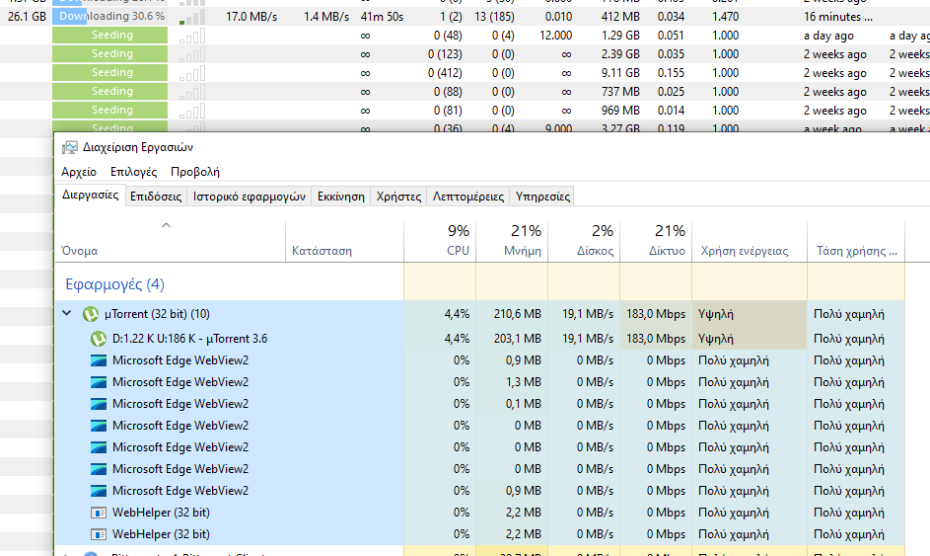Open the Αρχείο menu
Image resolution: width=930 pixels, height=556 pixels.
coord(79,172)
